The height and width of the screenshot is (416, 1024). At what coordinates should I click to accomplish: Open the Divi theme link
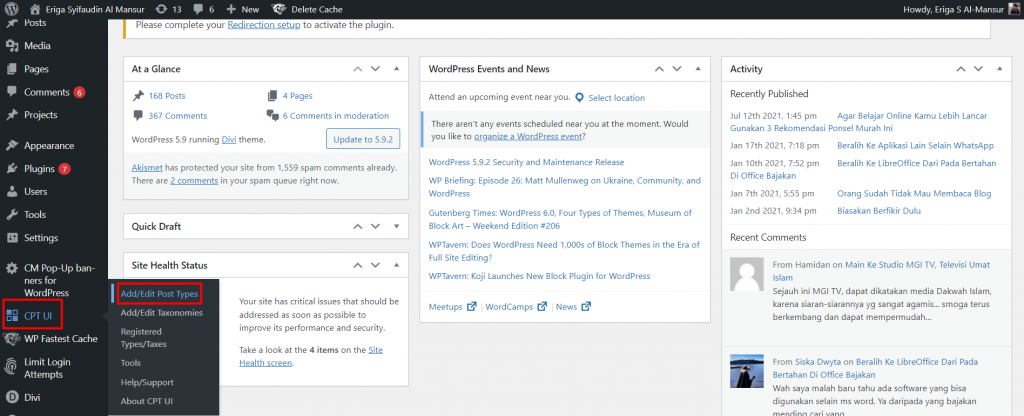(229, 139)
